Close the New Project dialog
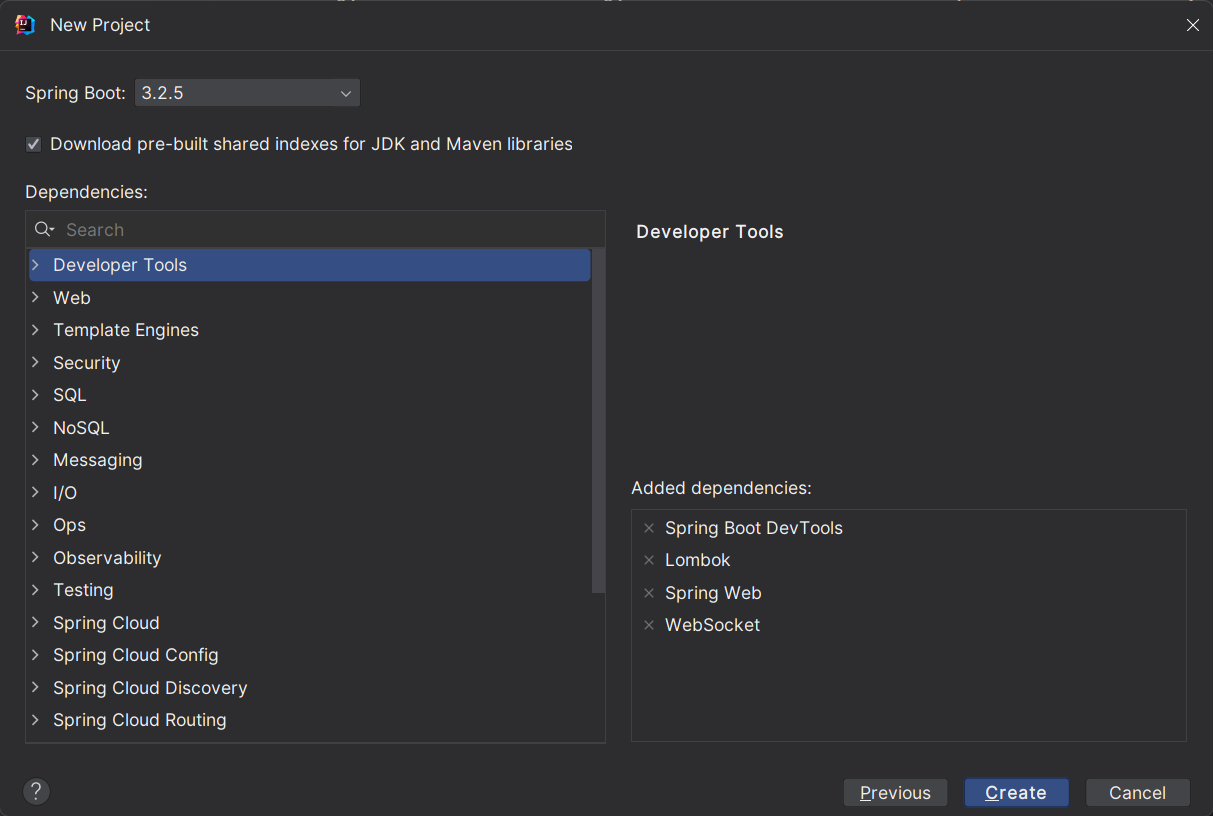The width and height of the screenshot is (1213, 816). [x=1192, y=25]
